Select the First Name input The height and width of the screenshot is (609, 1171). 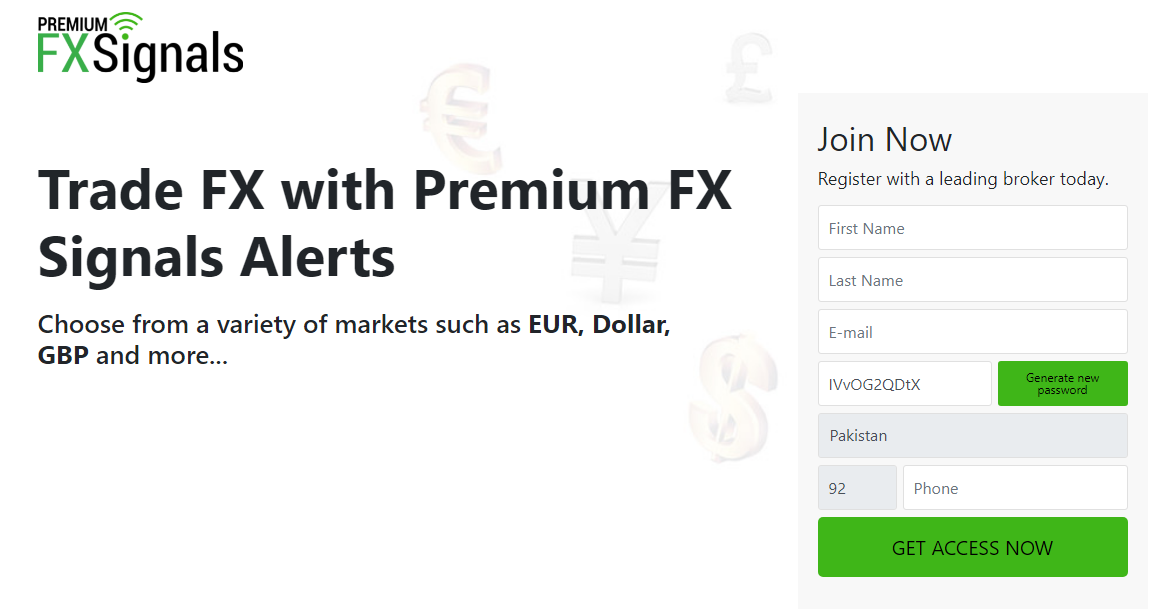972,227
